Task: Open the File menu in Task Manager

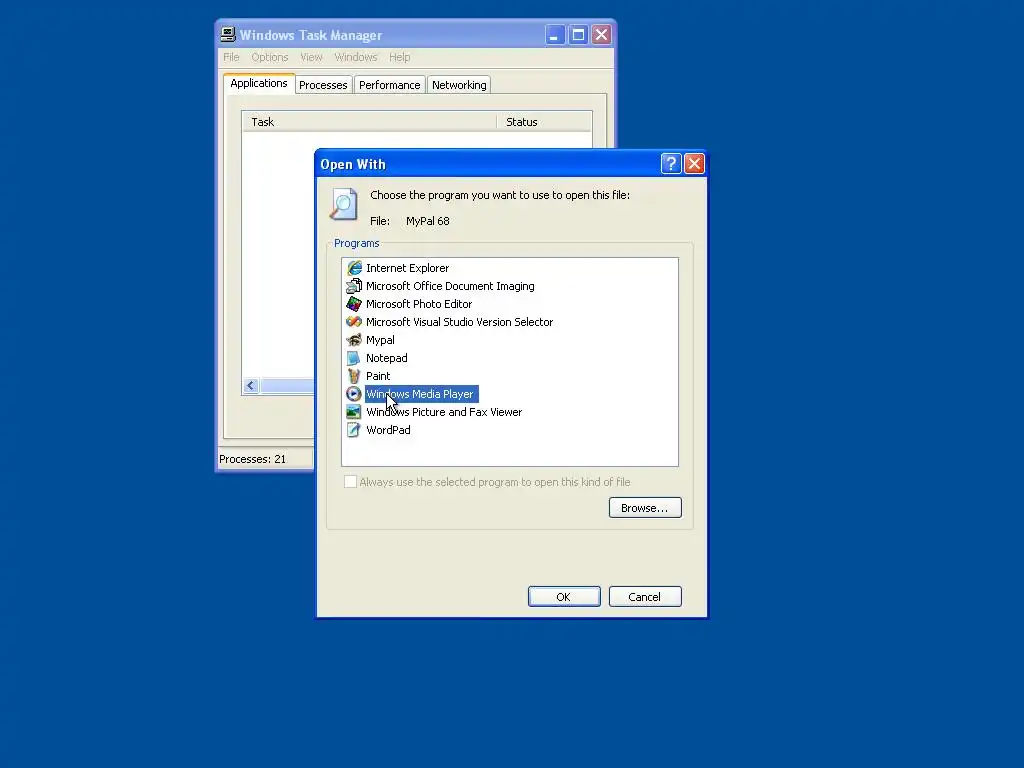Action: click(231, 57)
